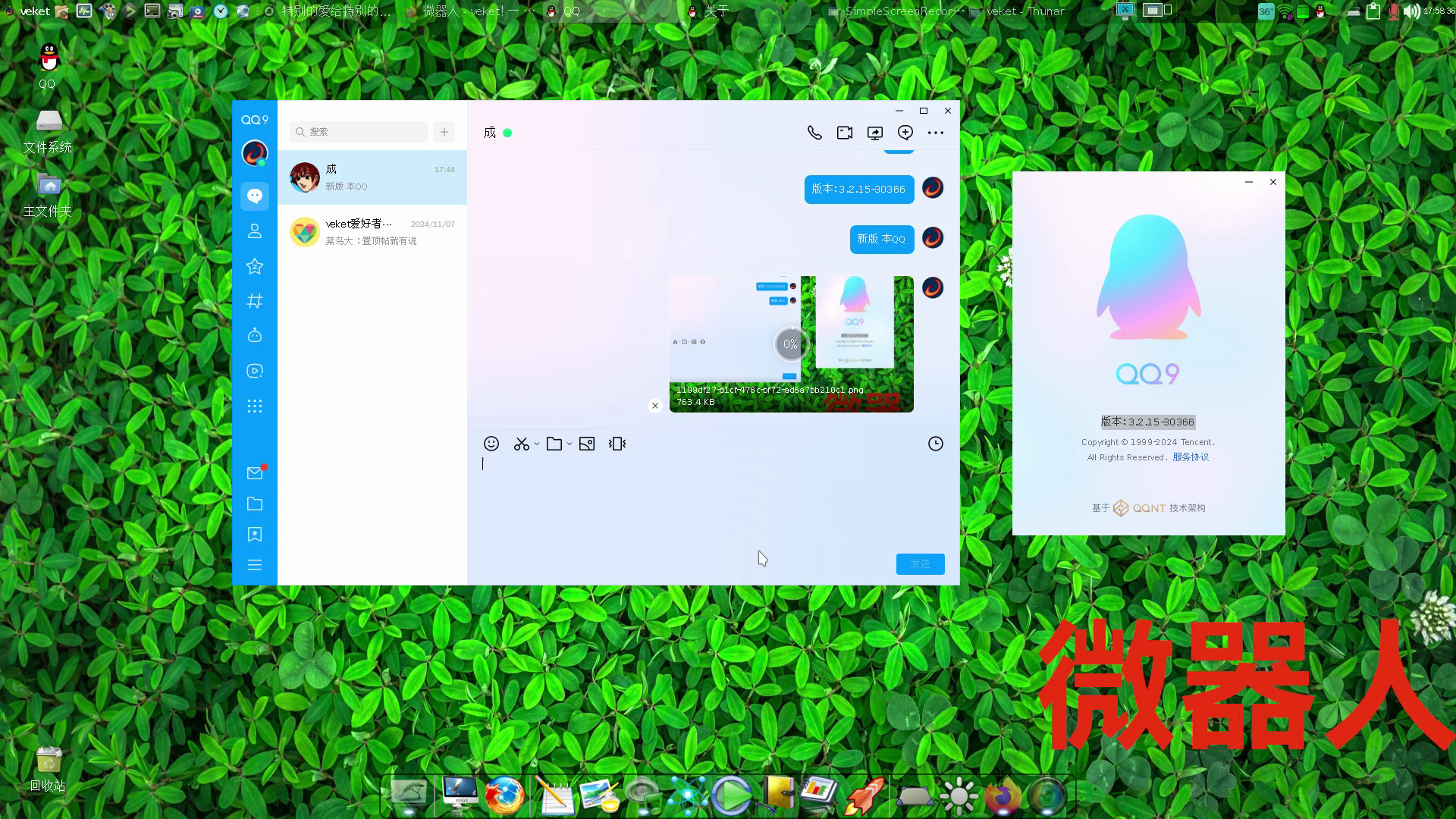Click the send file folder icon
This screenshot has height=819, width=1456.
click(554, 444)
